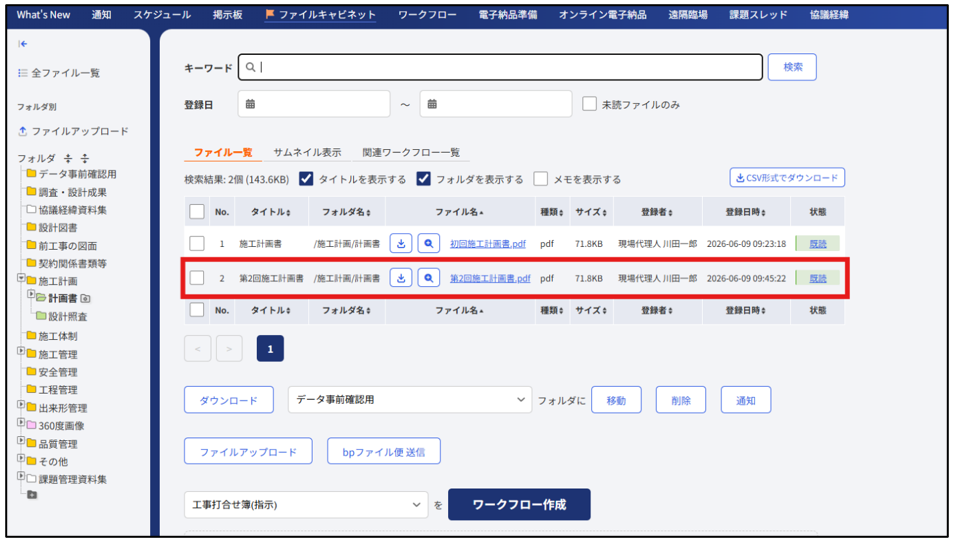Switch to the 関連ワークフロー一覧 tab
This screenshot has height=541, width=955.
point(411,152)
